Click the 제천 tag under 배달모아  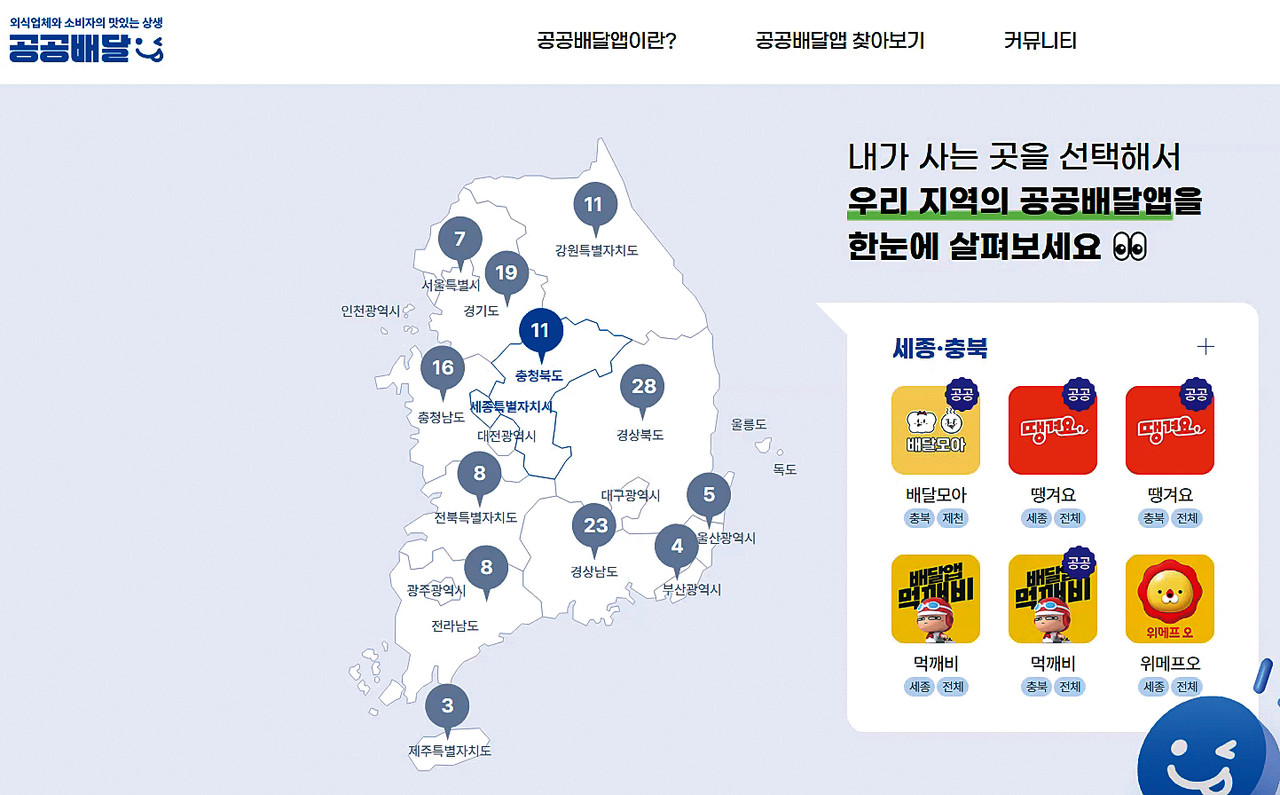point(952,518)
